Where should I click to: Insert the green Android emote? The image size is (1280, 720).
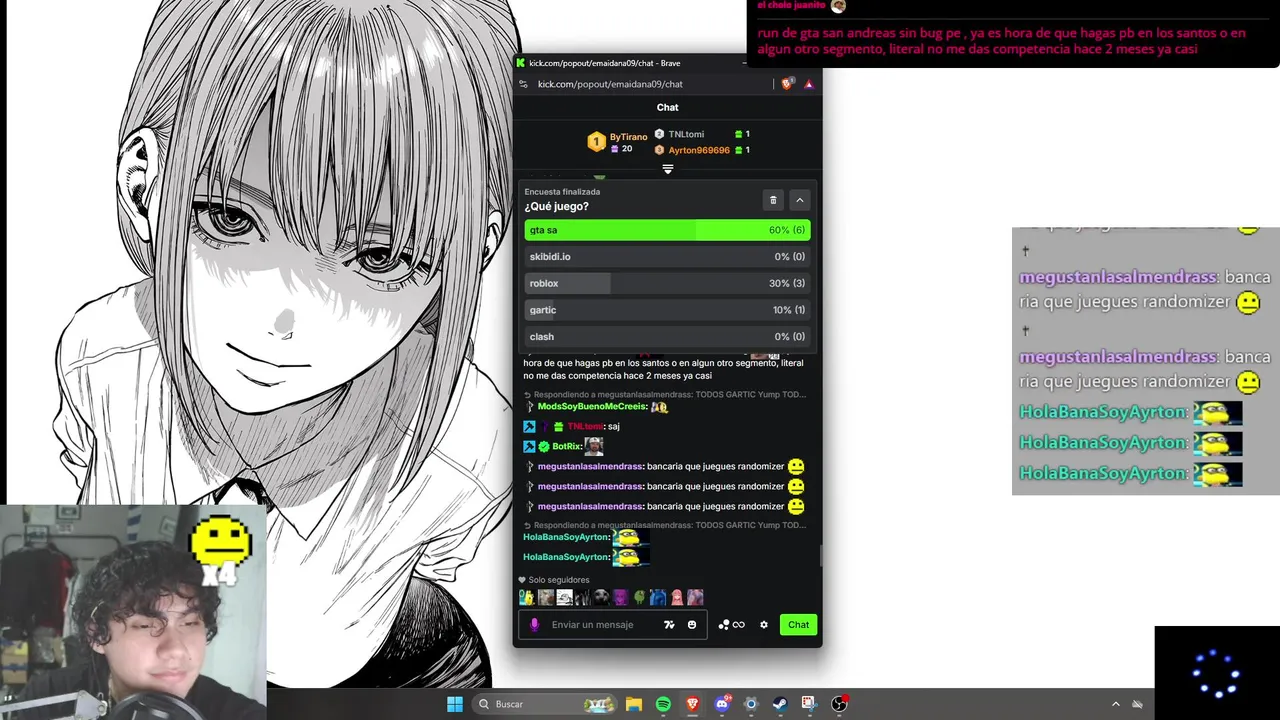click(640, 597)
